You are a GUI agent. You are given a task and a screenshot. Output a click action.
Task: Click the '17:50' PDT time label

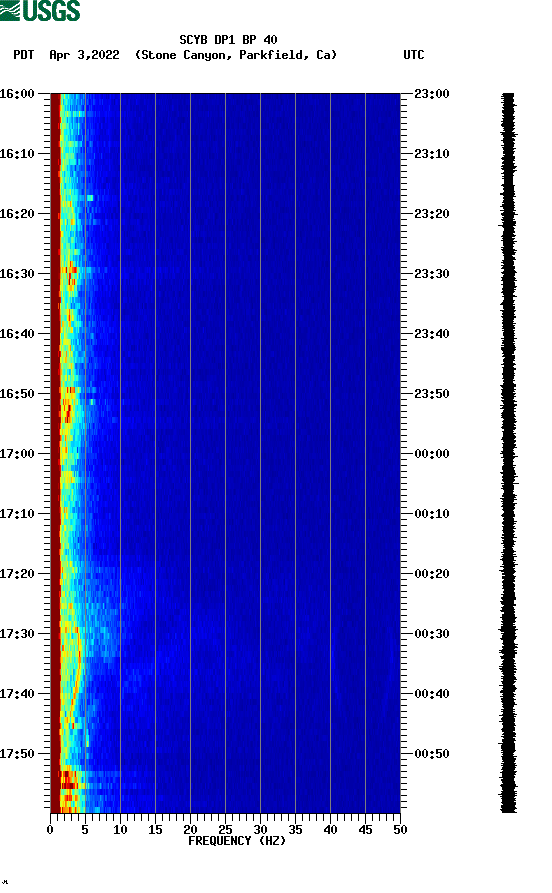tap(17, 753)
